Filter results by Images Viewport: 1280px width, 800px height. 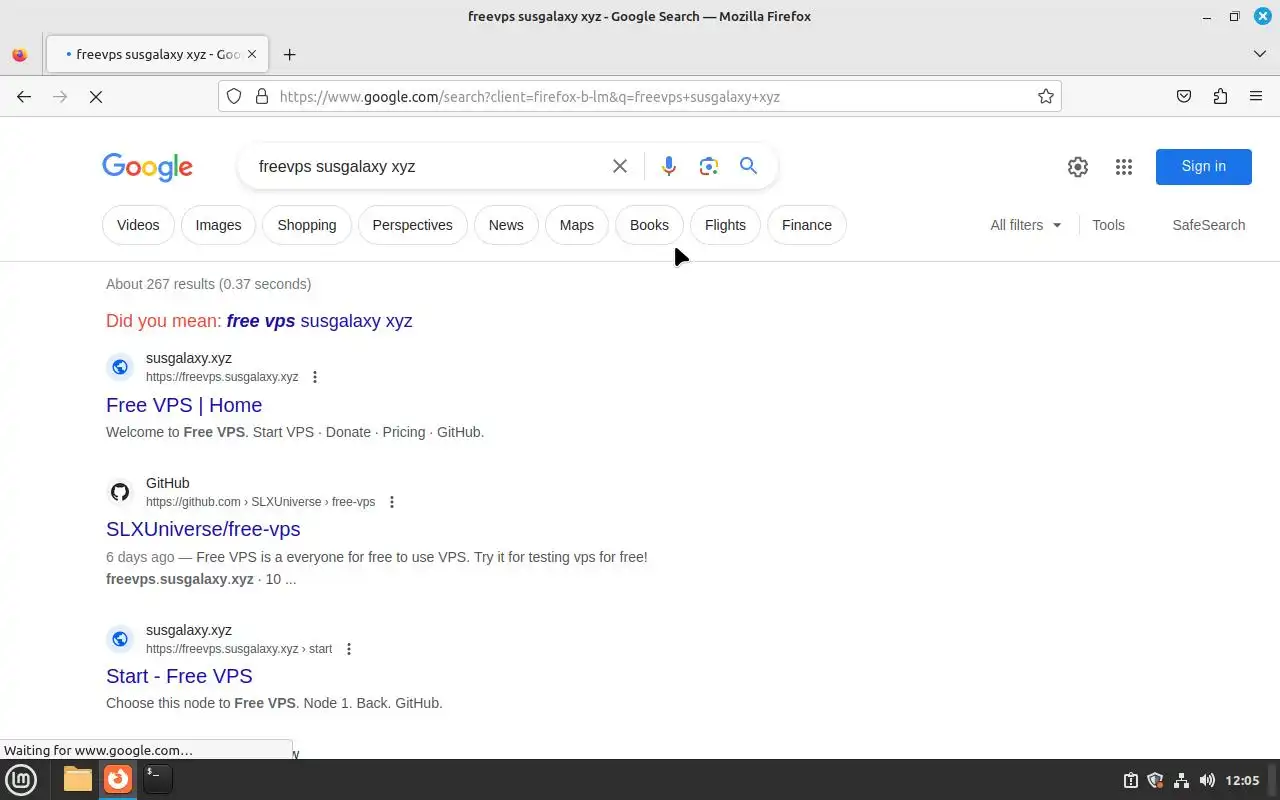(x=218, y=225)
